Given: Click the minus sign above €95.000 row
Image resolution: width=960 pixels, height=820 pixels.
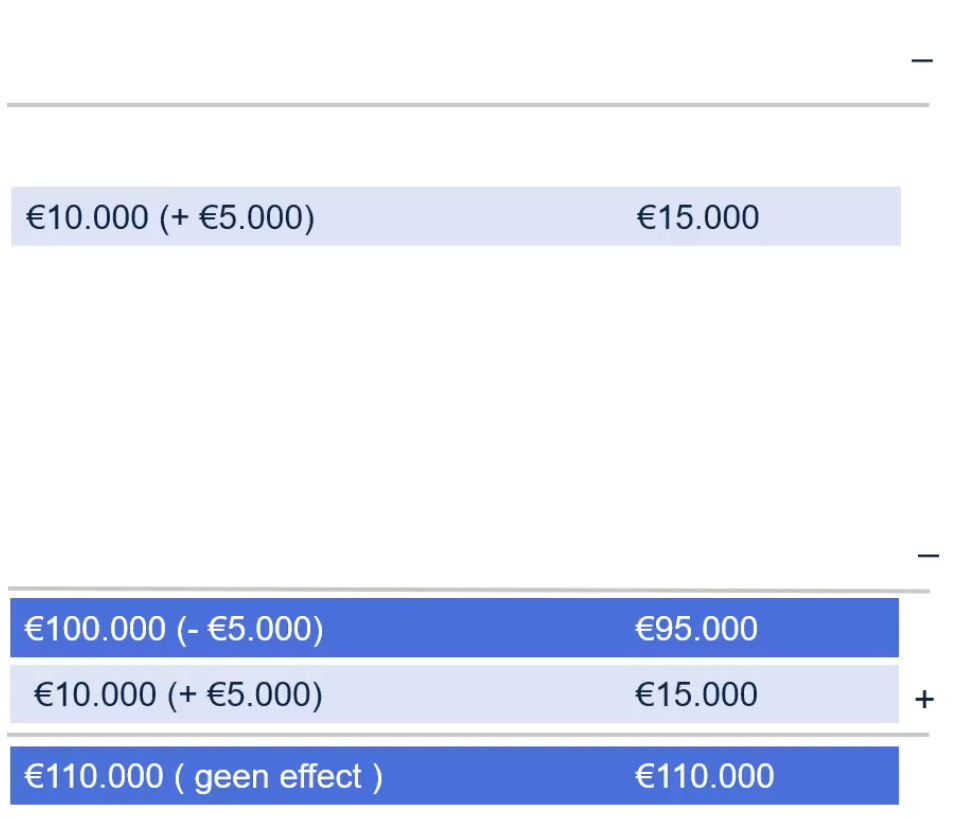Looking at the screenshot, I should coord(928,555).
